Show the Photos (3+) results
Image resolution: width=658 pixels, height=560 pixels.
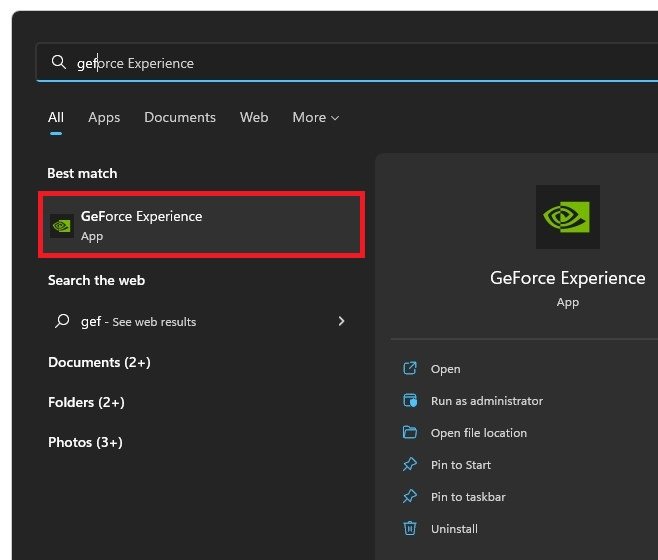tap(85, 442)
